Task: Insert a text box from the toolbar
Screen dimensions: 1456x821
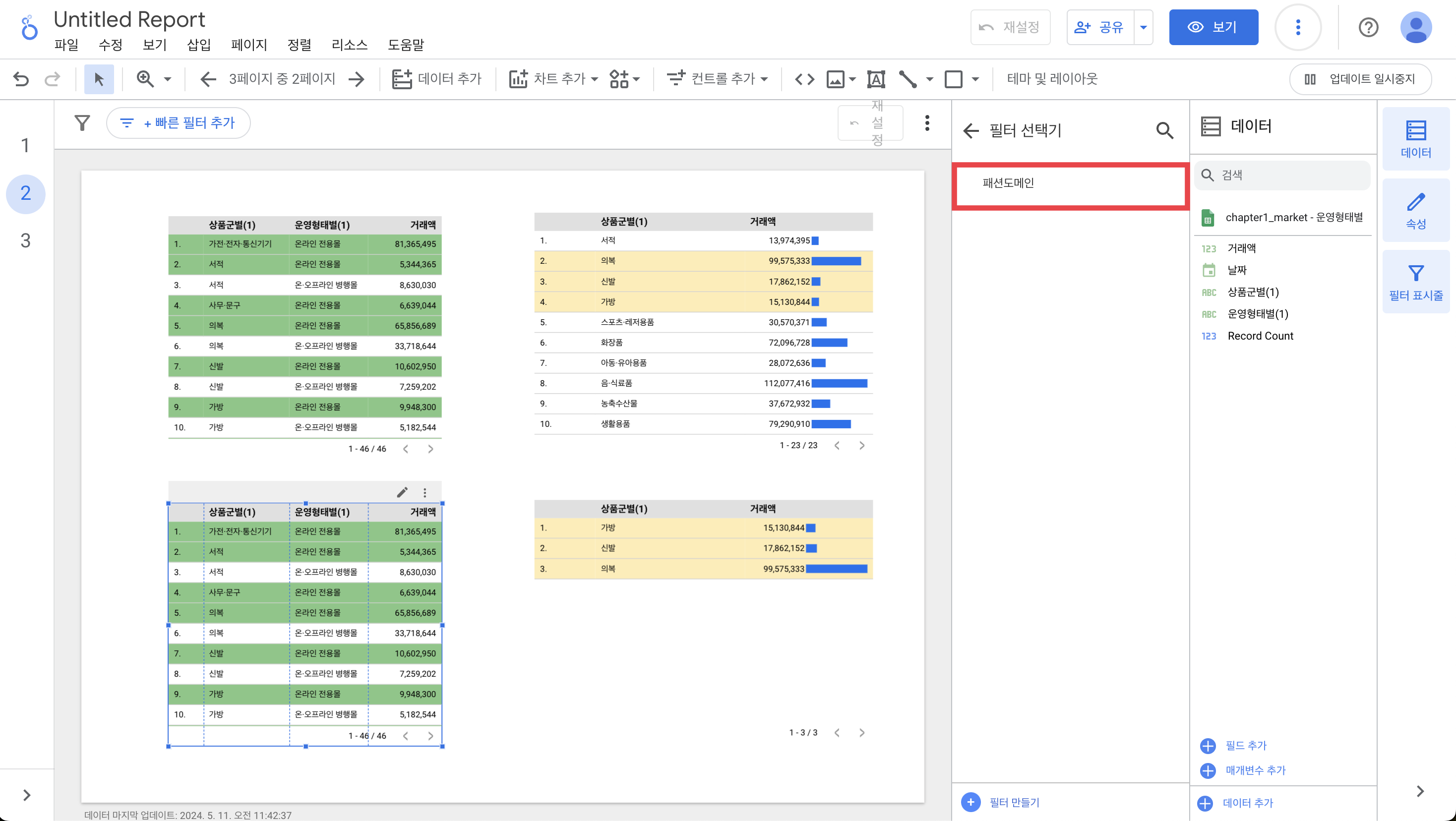Action: (875, 79)
